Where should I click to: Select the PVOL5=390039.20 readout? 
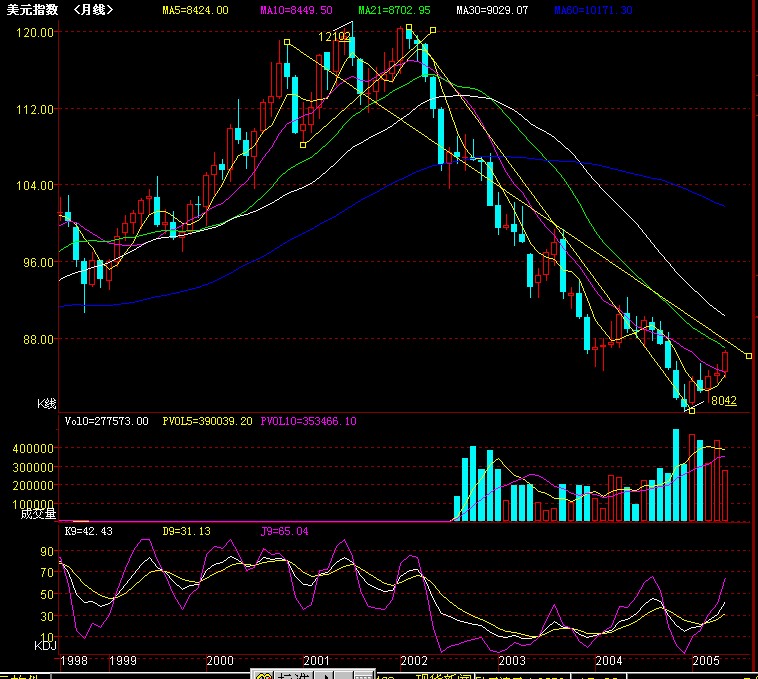point(207,421)
